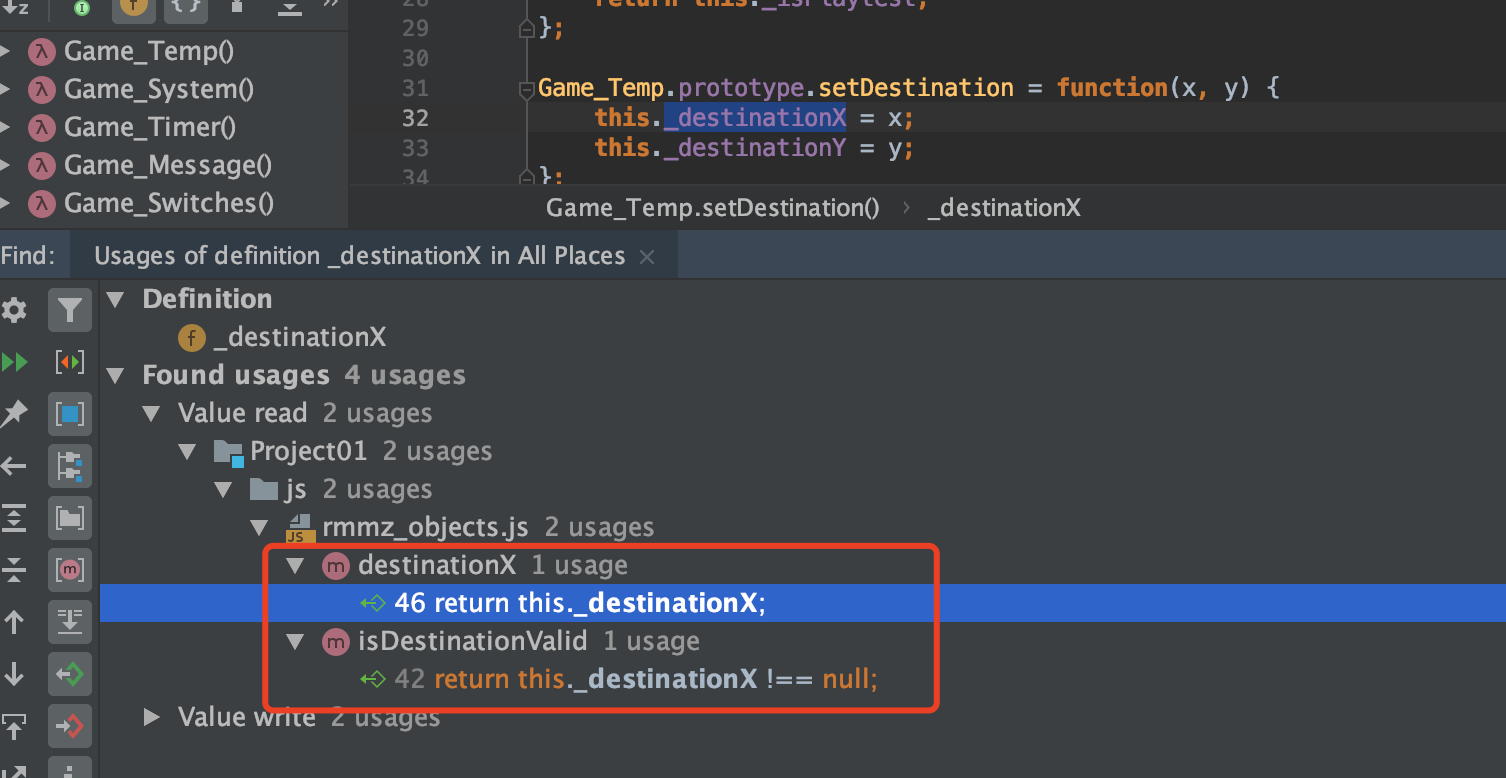1506x778 pixels.
Task: Collapse the Definition node
Action: (x=116, y=299)
